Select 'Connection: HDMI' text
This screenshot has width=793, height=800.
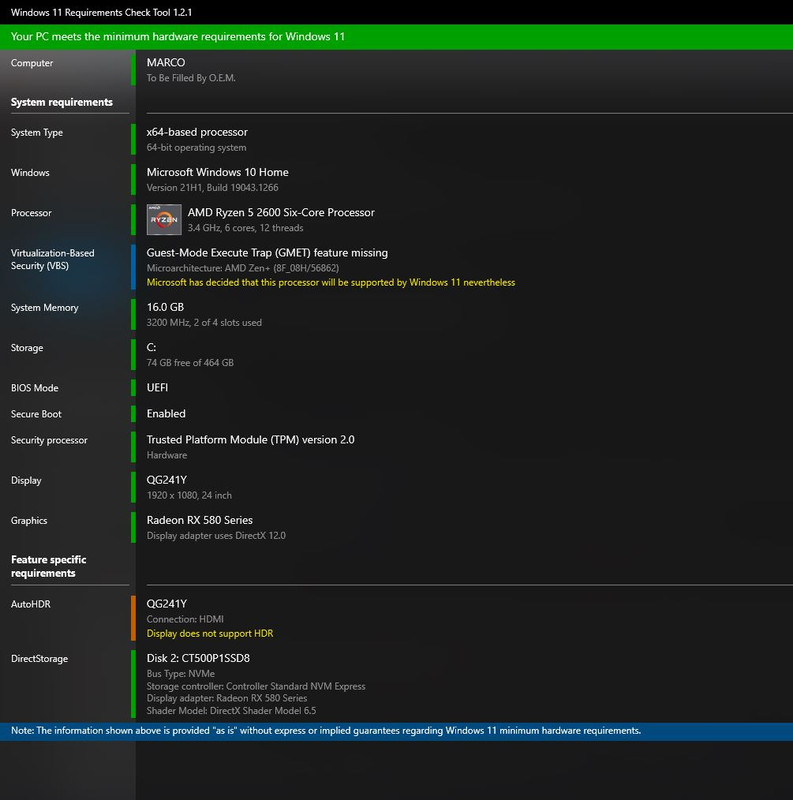[x=185, y=619]
